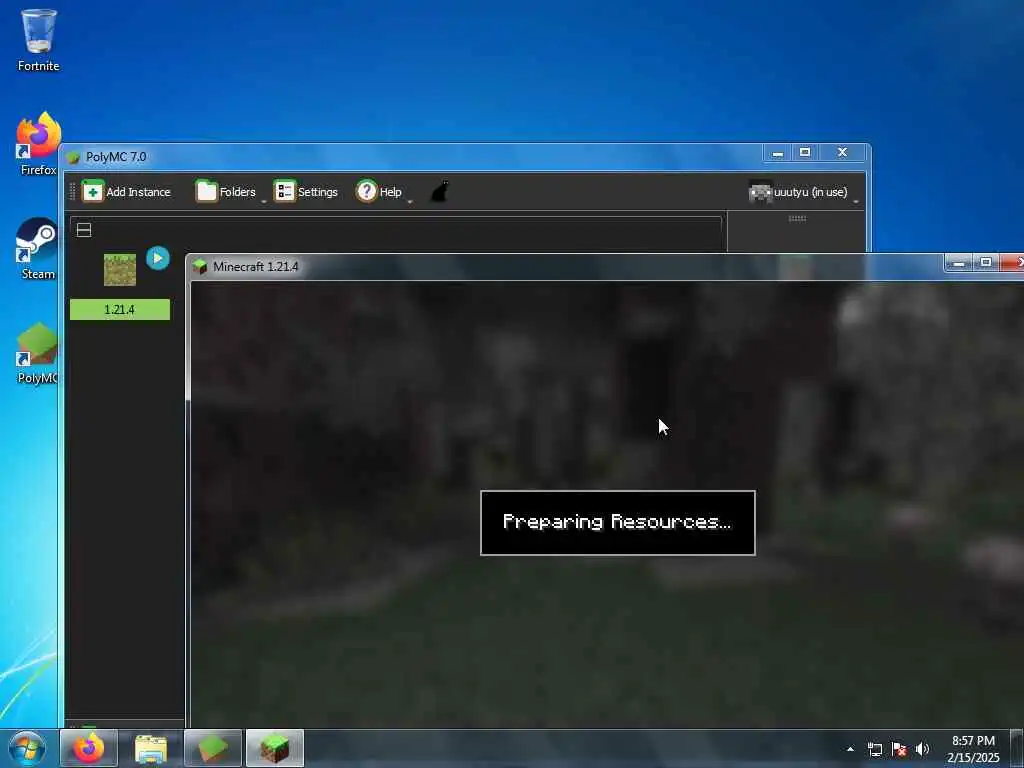Close the PolyMC 7.0 window
Image resolution: width=1024 pixels, height=768 pixels.
pos(842,153)
